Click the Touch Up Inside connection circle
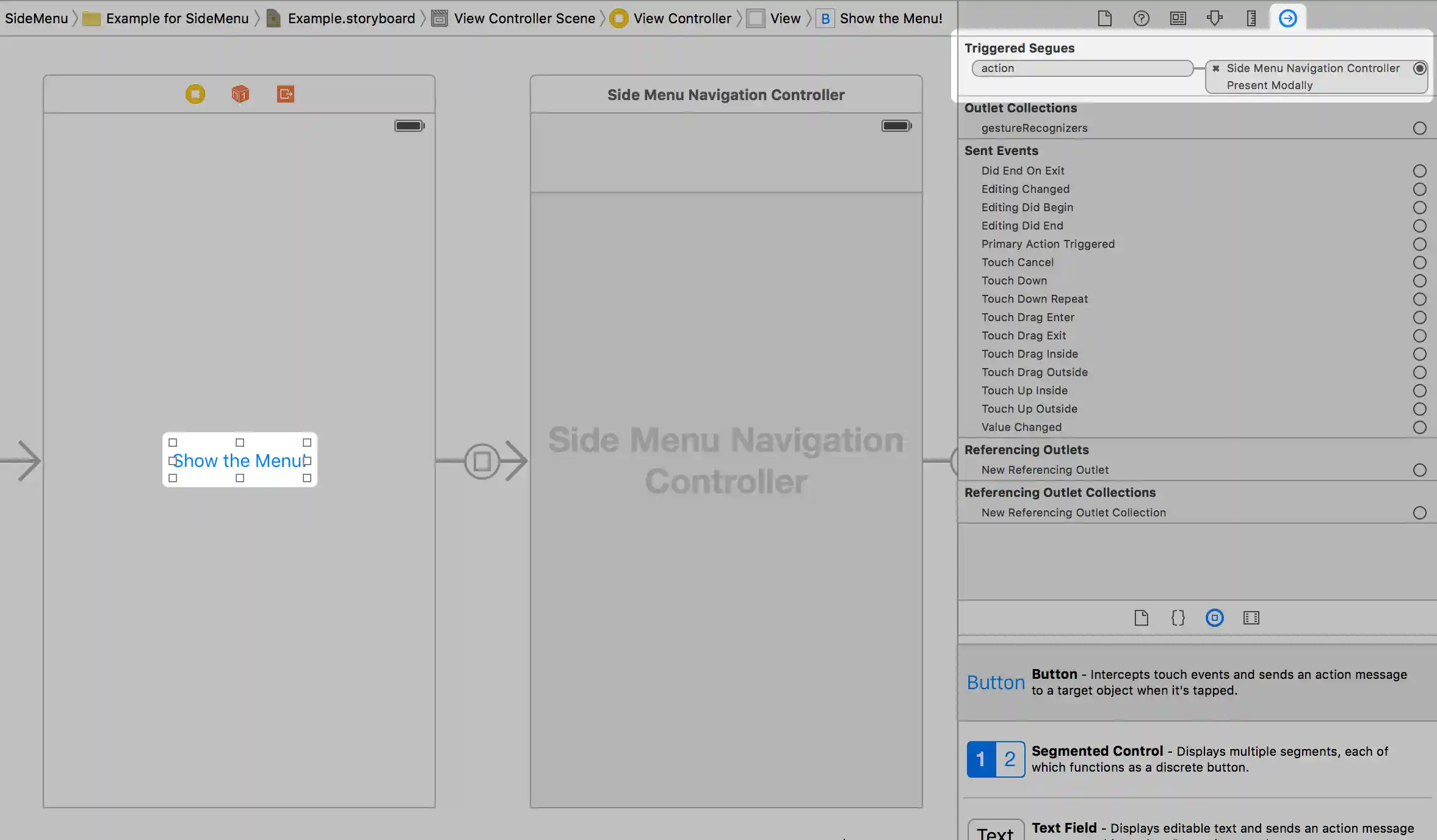1437x840 pixels. 1419,391
